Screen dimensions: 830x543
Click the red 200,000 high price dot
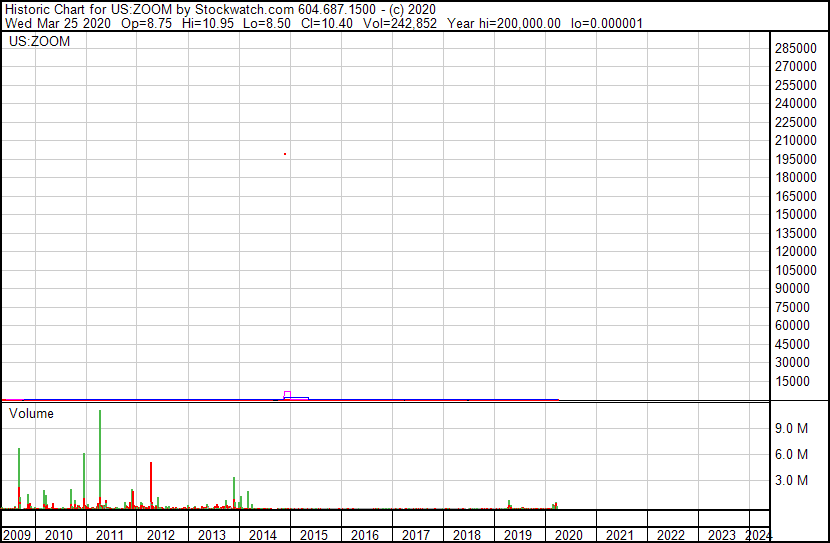[285, 154]
